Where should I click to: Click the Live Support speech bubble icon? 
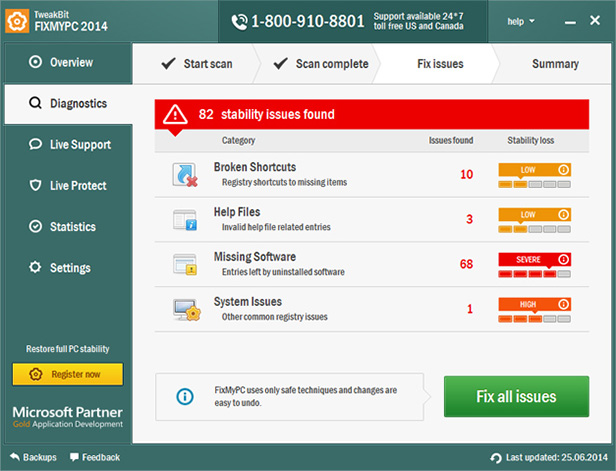coord(35,144)
